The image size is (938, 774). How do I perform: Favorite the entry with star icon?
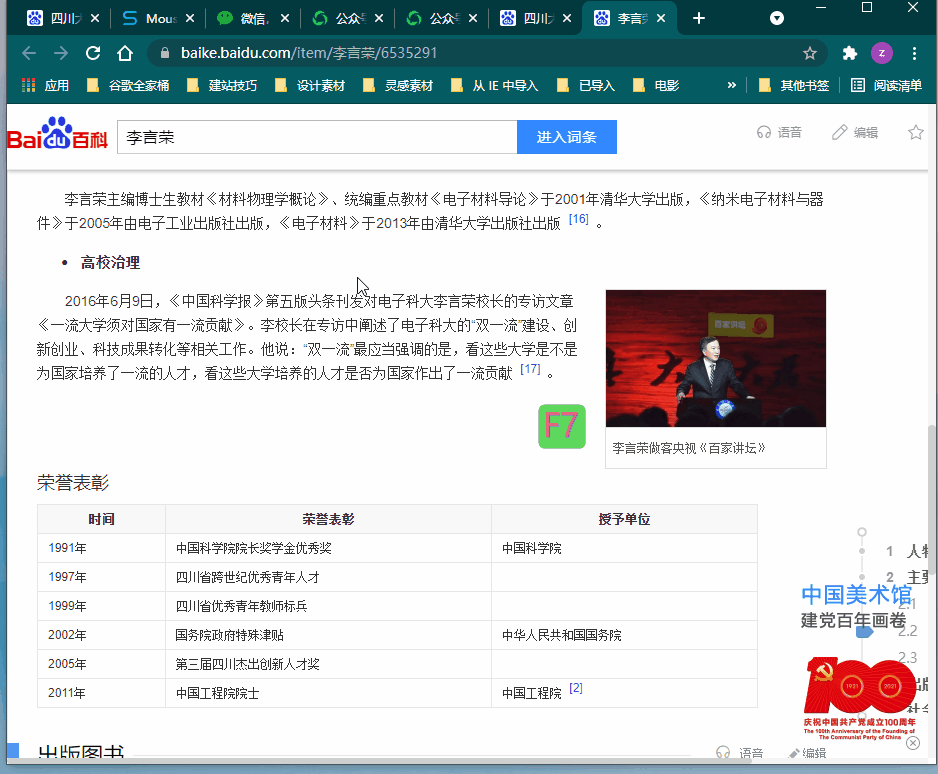(915, 132)
